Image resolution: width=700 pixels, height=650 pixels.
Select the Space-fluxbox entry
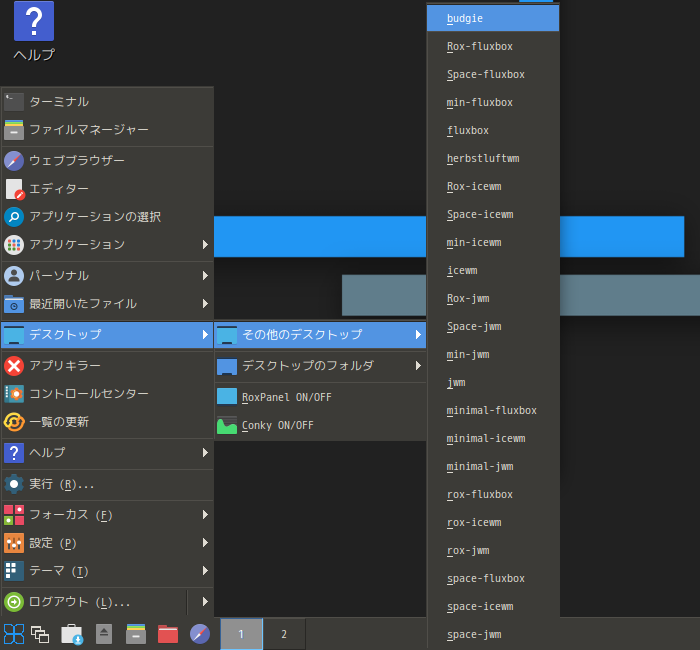click(493, 75)
